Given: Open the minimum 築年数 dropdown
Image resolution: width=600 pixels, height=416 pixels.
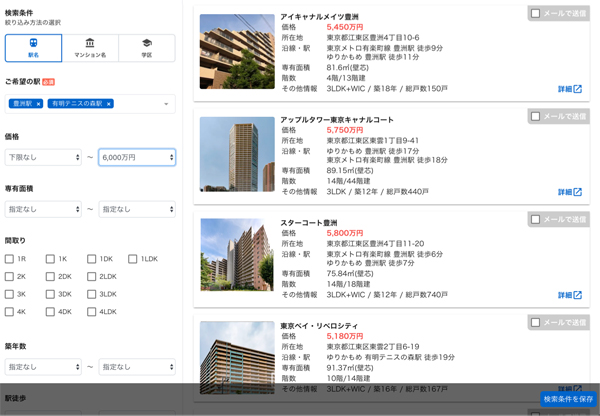Looking at the screenshot, I should pyautogui.click(x=43, y=367).
